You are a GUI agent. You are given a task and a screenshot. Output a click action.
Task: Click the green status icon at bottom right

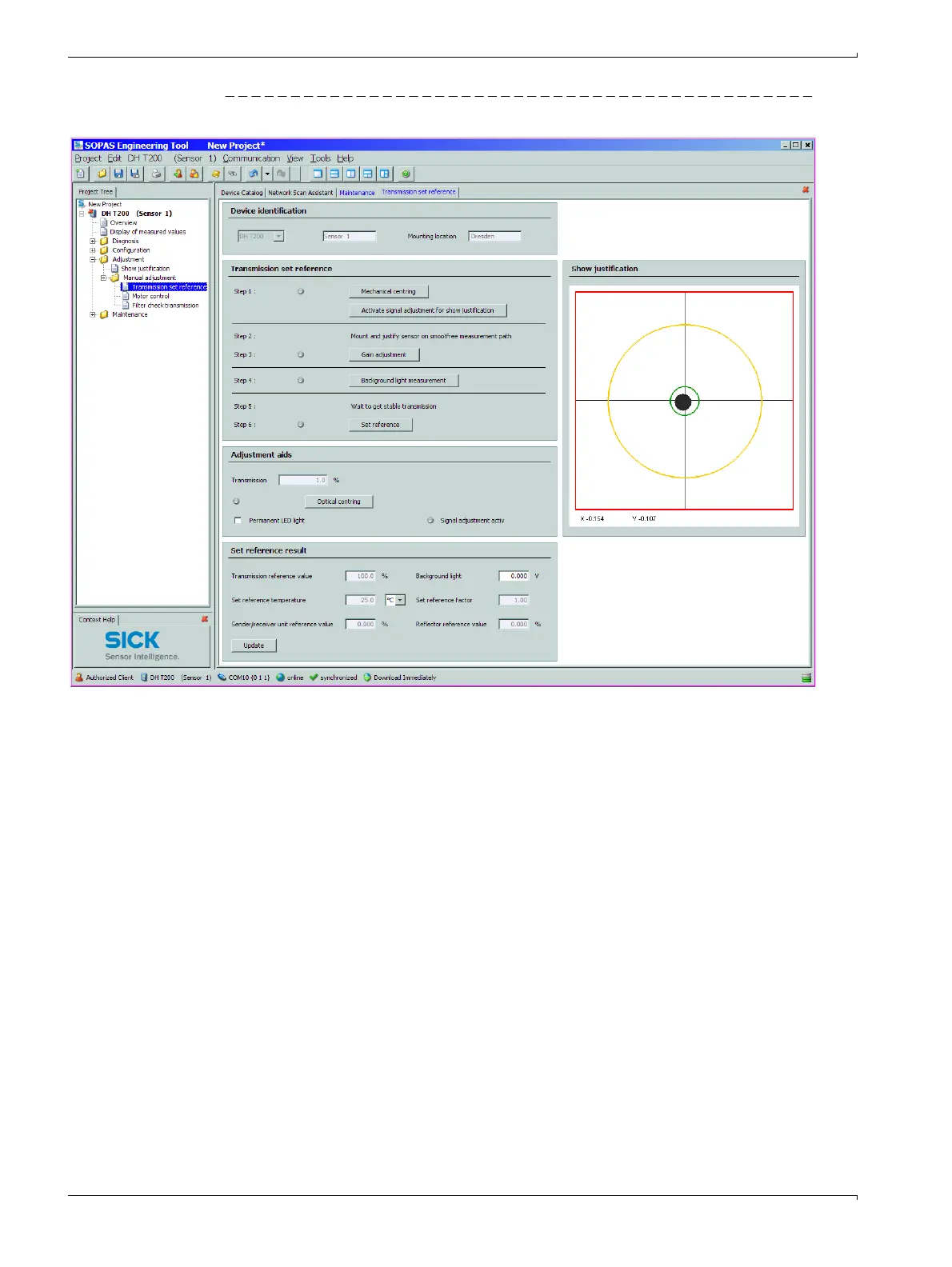click(x=806, y=677)
